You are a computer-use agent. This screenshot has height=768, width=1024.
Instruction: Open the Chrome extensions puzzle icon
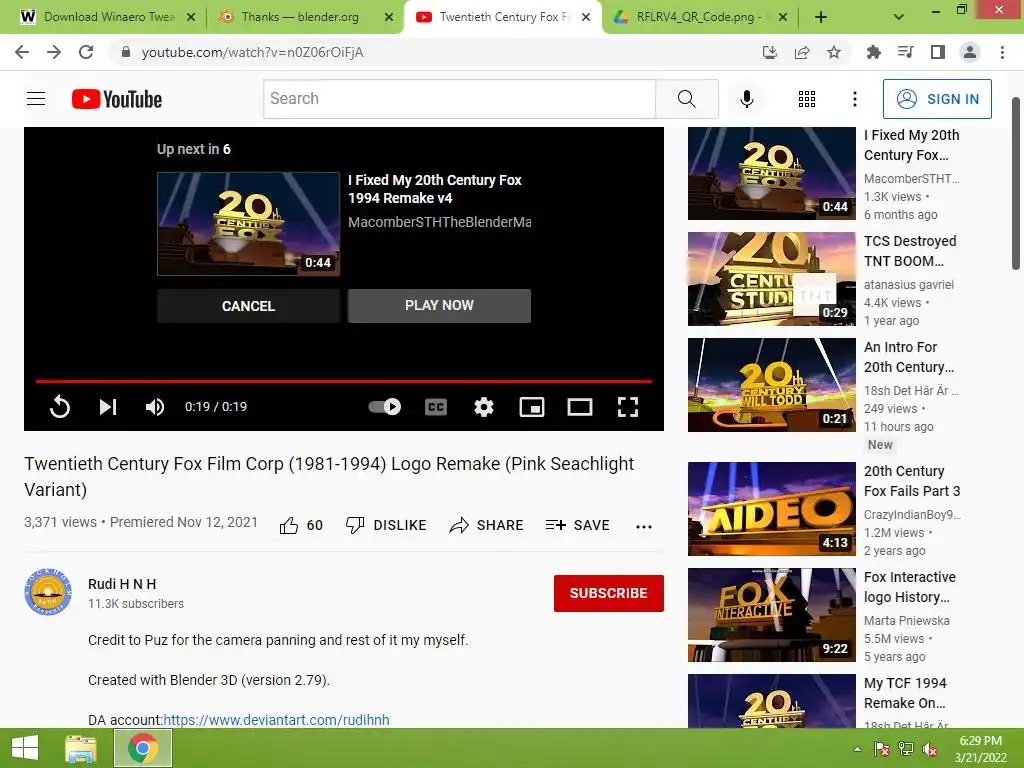point(873,52)
